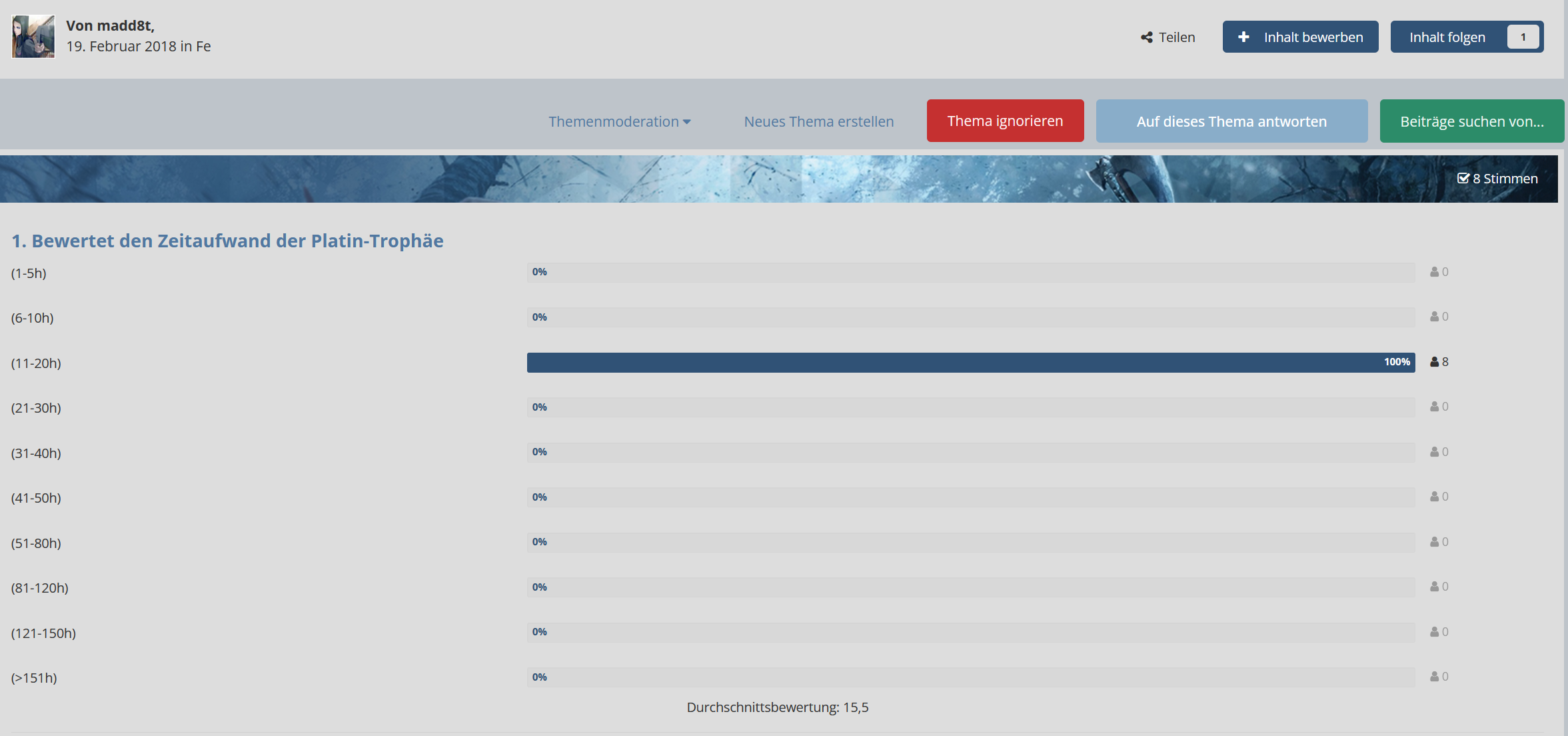This screenshot has height=736, width=1568.
Task: Click the username madd8t link
Action: 125,25
